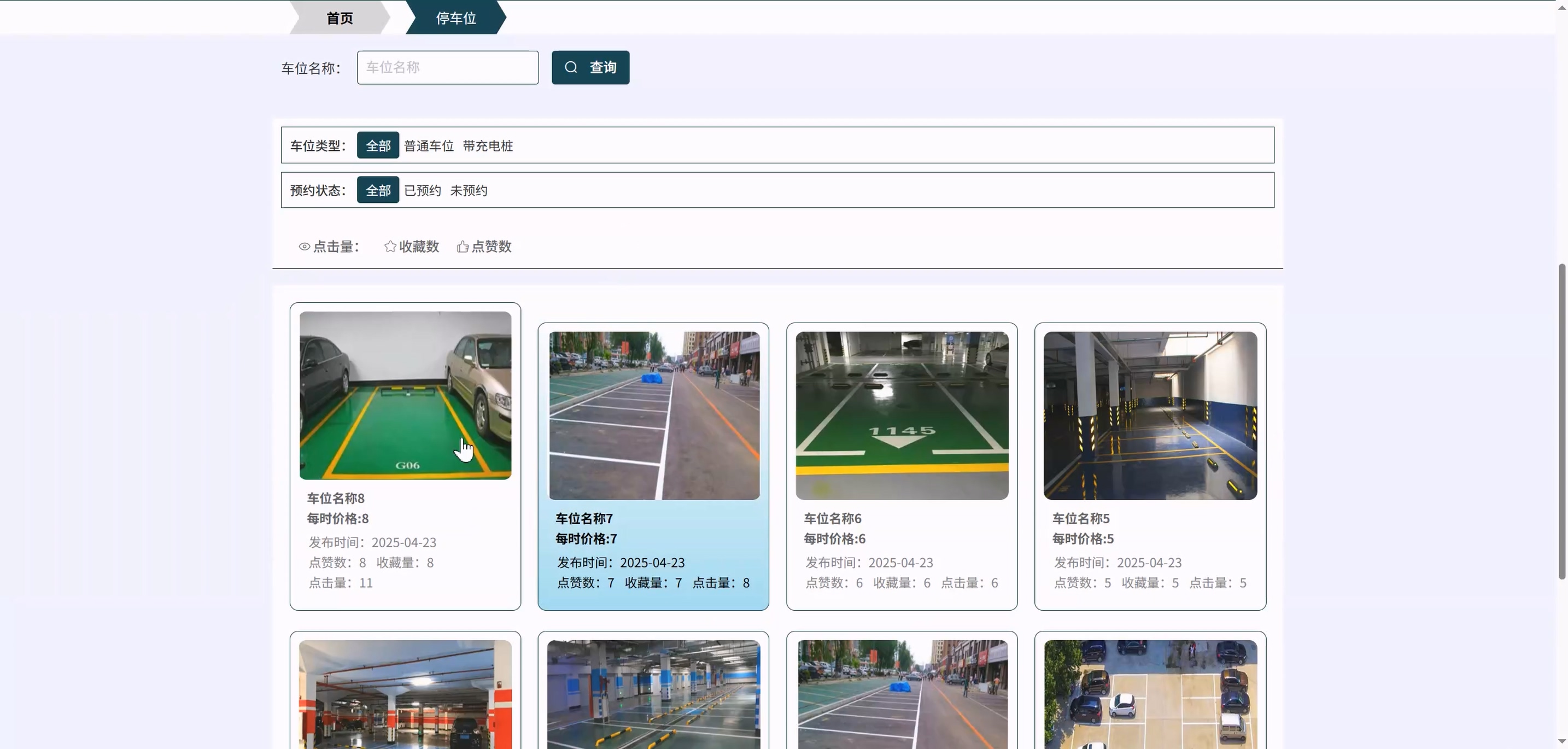This screenshot has height=749, width=1568.
Task: Open the 车位名称6 garage photo numbered 1145
Action: [902, 416]
